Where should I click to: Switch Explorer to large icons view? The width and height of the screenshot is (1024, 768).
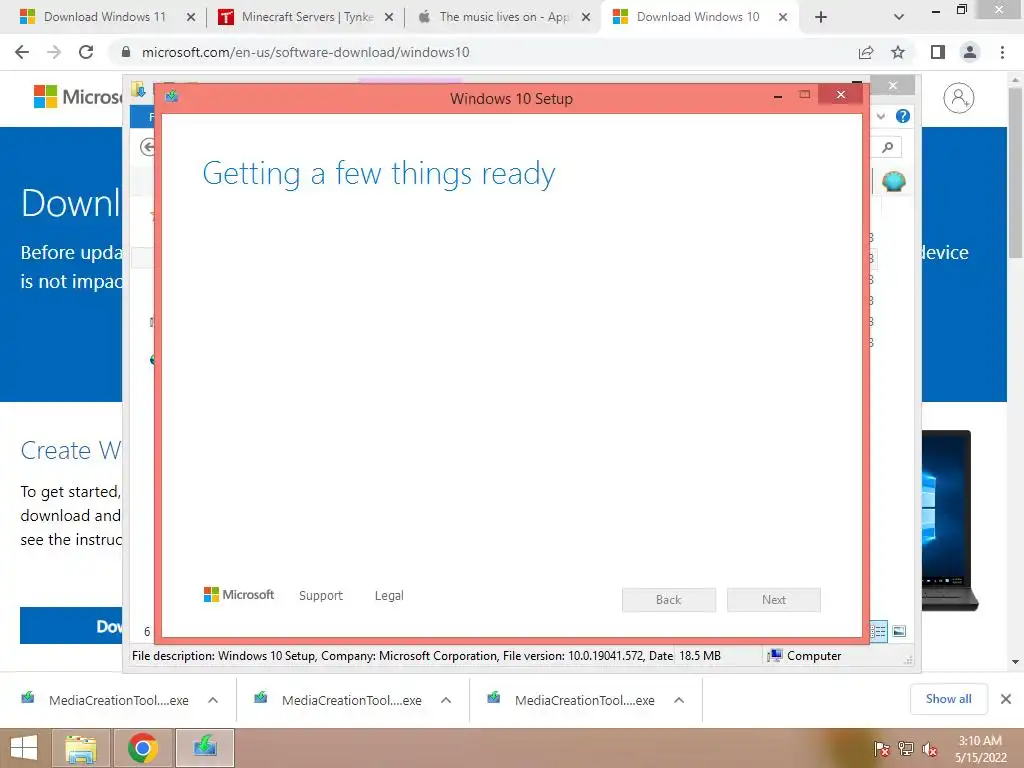click(x=899, y=631)
